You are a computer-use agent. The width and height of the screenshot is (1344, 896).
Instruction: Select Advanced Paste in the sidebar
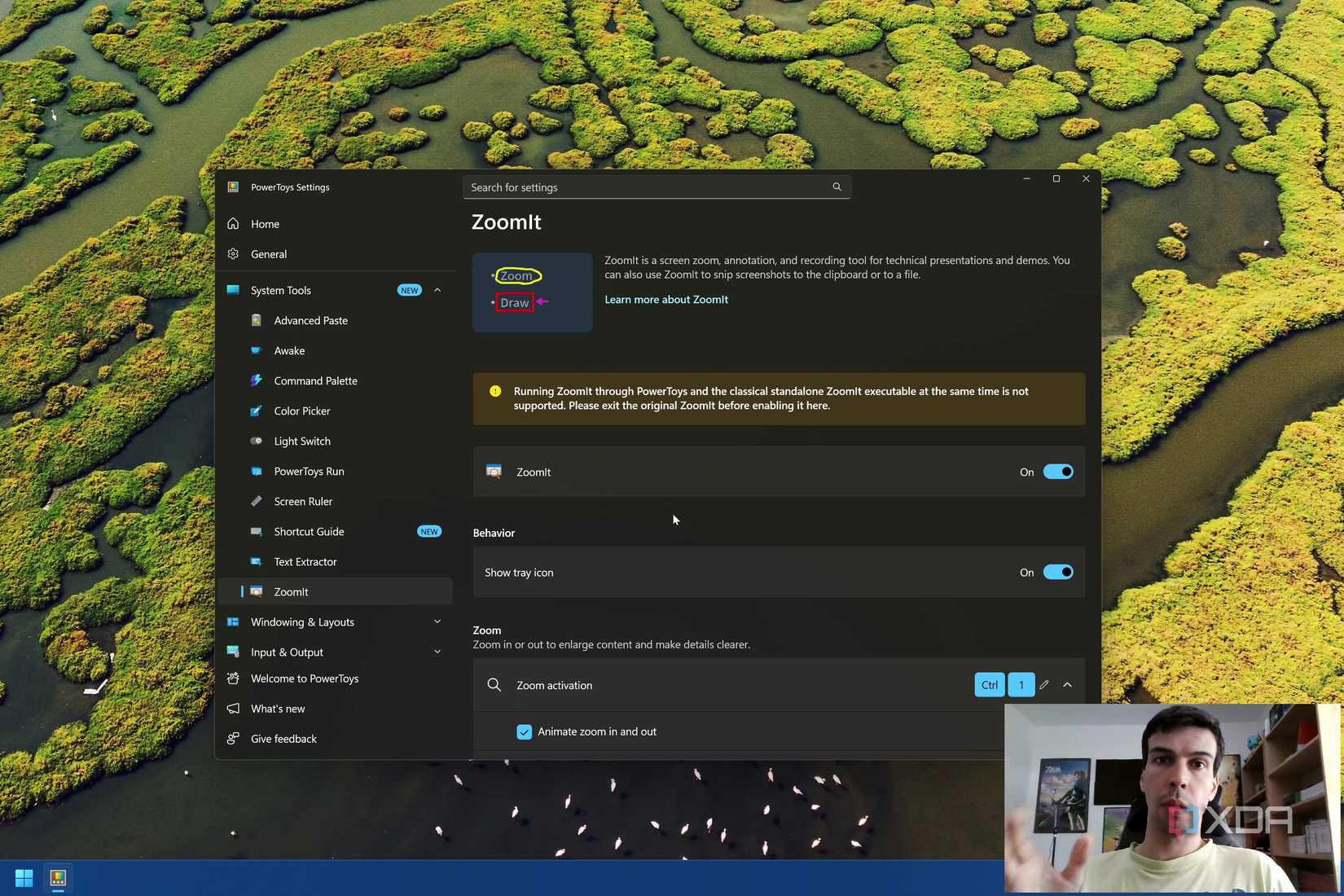tap(336, 320)
